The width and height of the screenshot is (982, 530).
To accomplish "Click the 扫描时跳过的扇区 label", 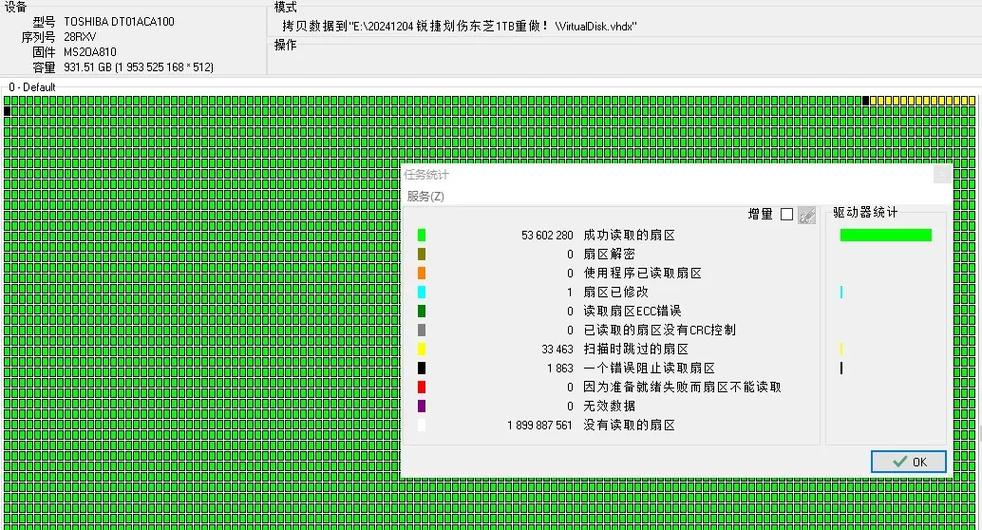I will [x=636, y=349].
